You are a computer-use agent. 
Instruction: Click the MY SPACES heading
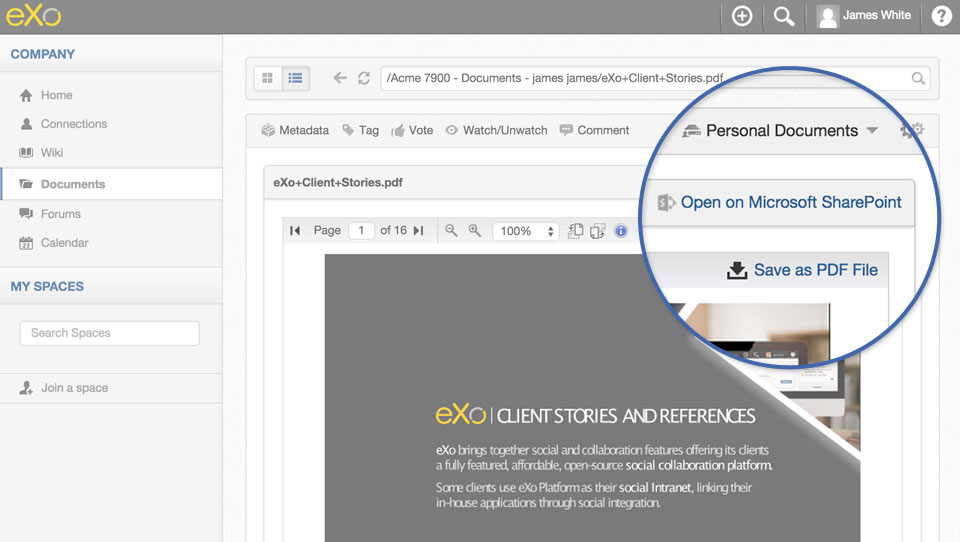point(47,286)
